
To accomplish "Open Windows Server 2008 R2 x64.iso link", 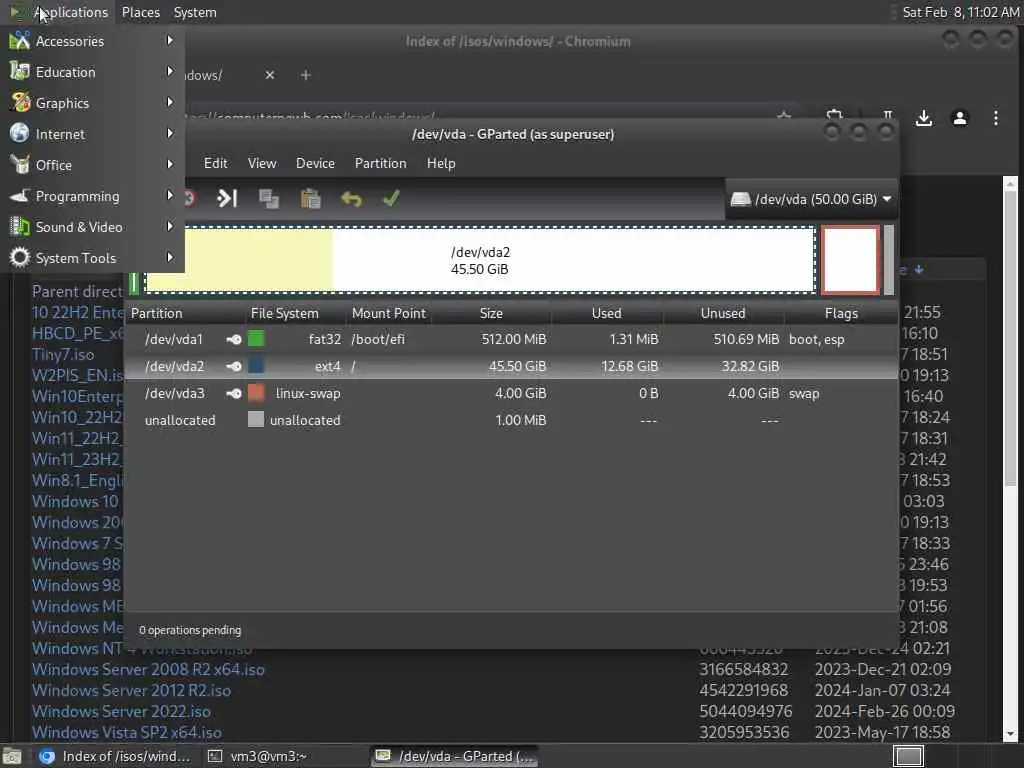I will 148,669.
